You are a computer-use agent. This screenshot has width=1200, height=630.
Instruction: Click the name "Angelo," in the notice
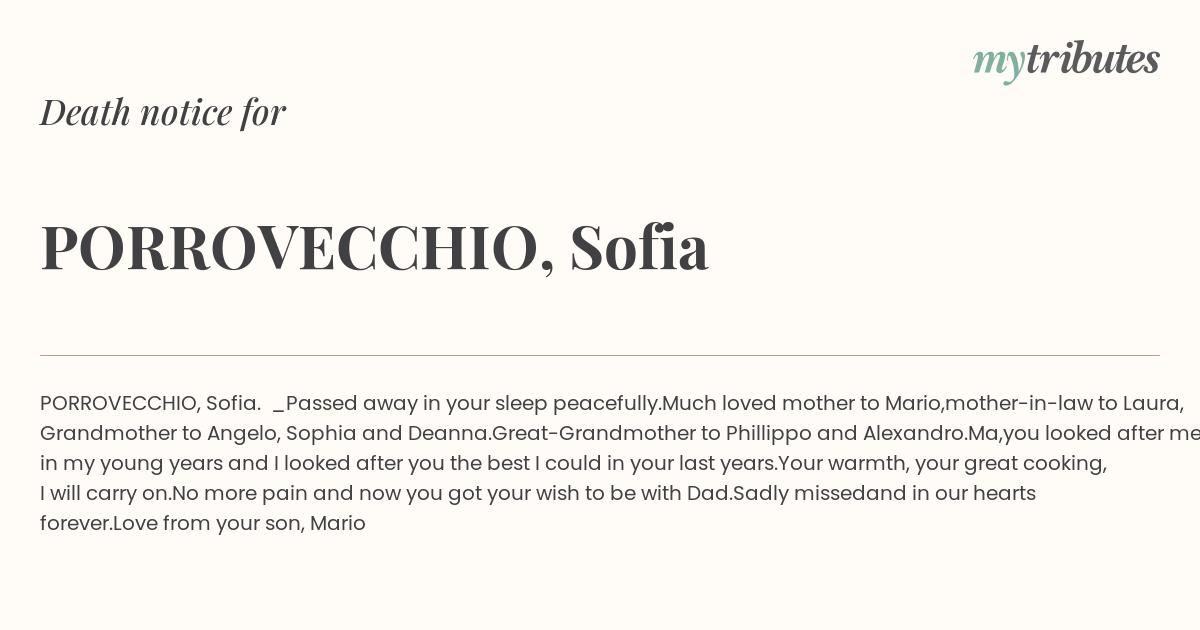243,434
